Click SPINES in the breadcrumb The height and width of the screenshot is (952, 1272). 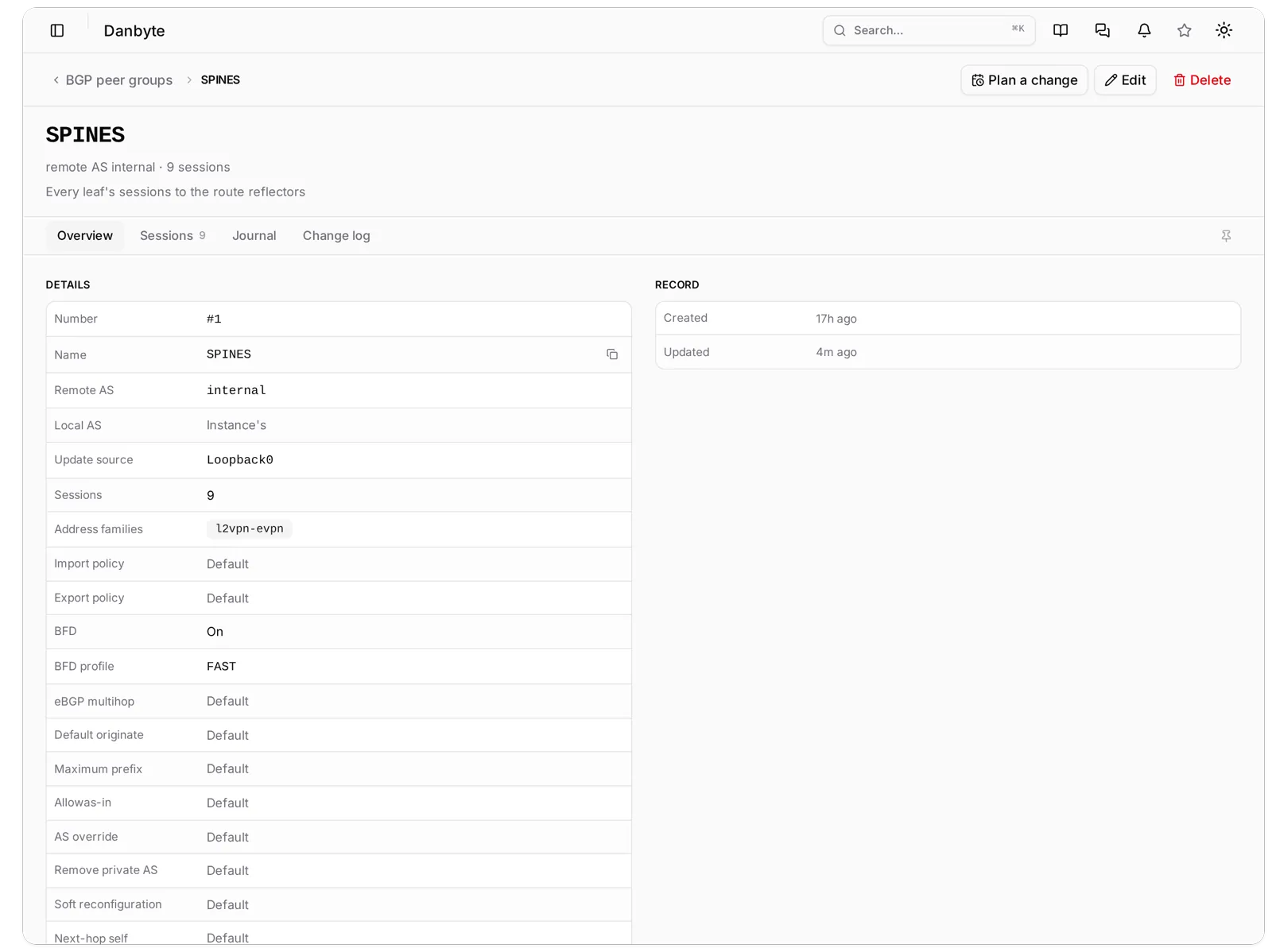[220, 80]
